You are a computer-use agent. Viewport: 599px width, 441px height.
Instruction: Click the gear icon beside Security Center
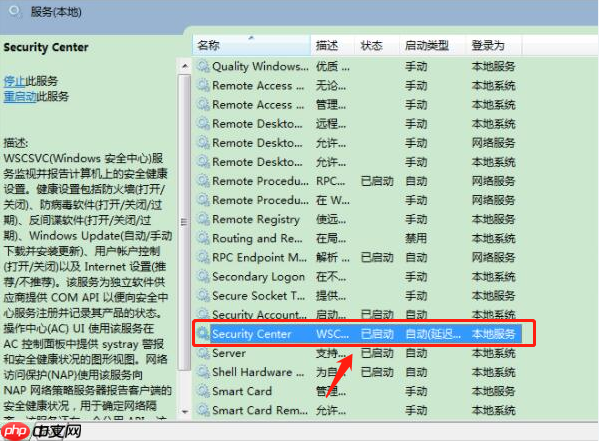click(x=203, y=334)
